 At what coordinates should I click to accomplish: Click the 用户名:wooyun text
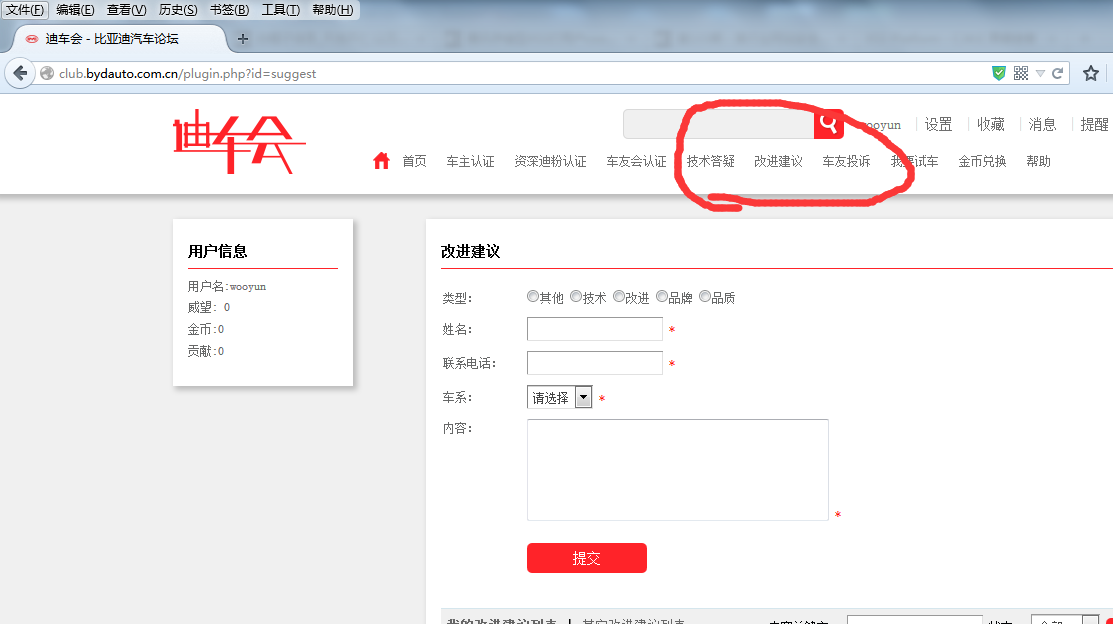tap(226, 286)
